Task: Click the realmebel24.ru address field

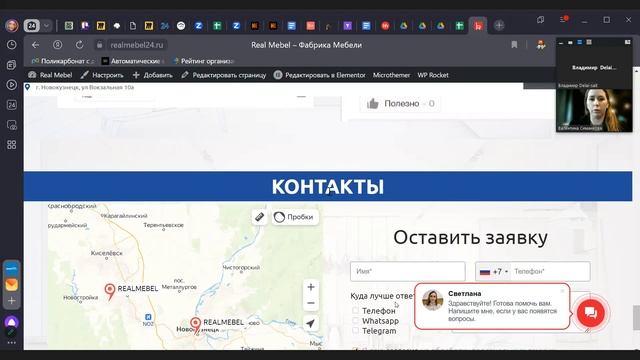Action: 137,45
